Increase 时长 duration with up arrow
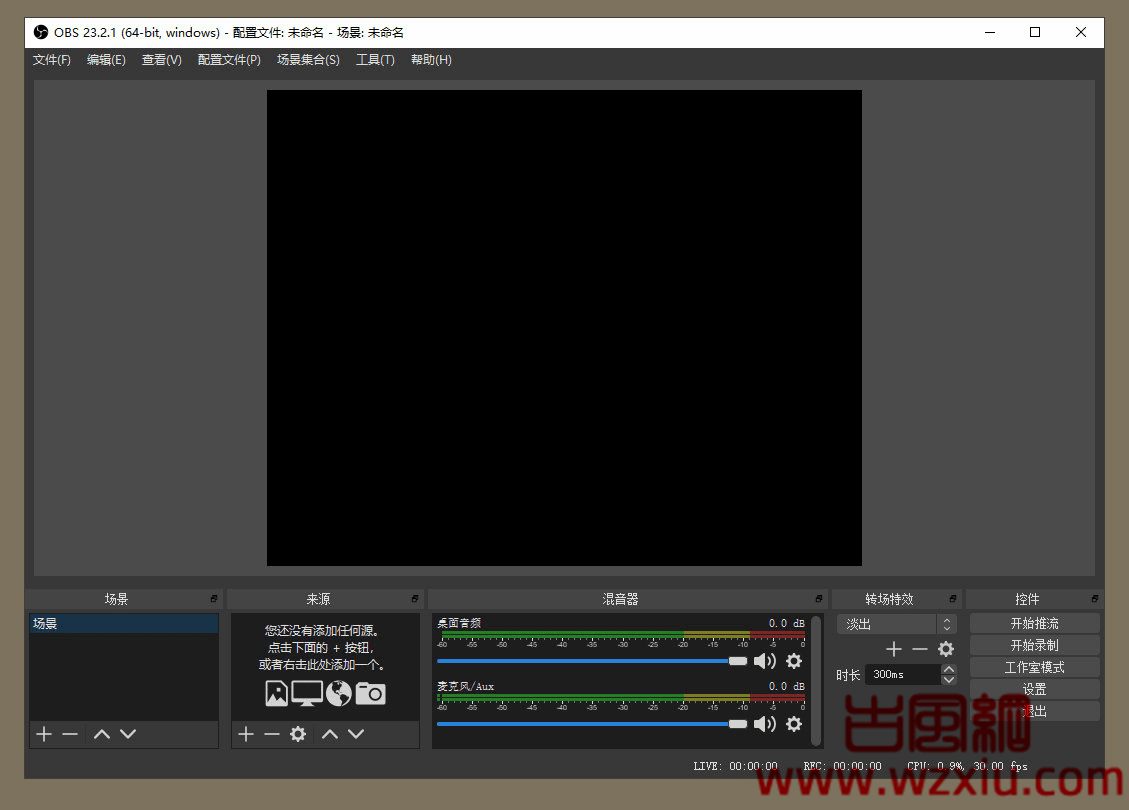 tap(949, 670)
